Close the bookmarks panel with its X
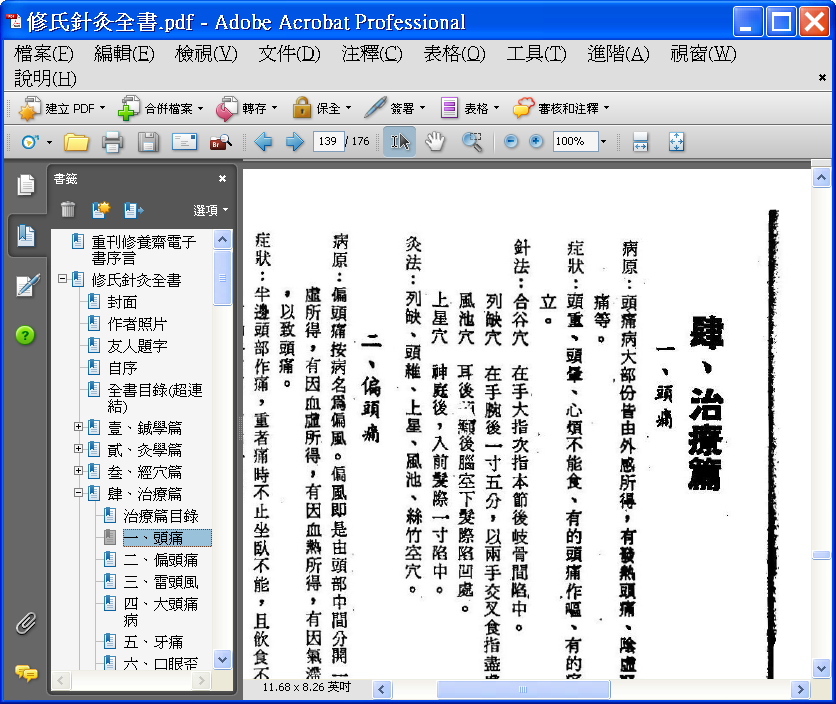The image size is (836, 704). [222, 179]
